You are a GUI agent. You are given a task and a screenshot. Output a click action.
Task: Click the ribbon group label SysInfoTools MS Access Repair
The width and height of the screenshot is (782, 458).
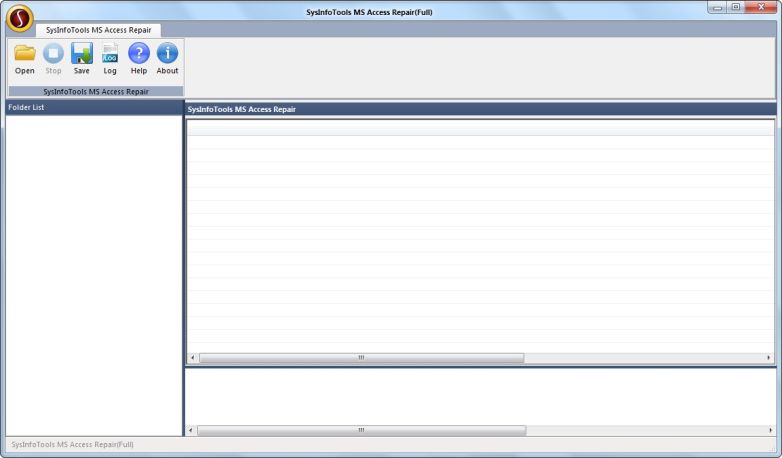point(96,91)
